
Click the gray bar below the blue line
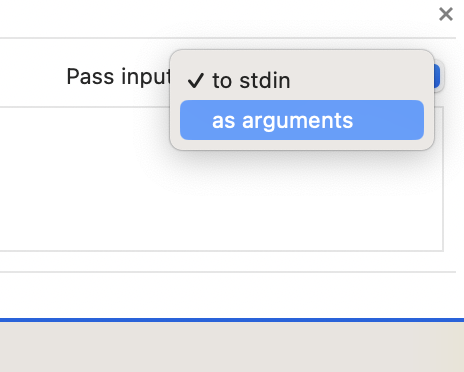pyautogui.click(x=232, y=347)
